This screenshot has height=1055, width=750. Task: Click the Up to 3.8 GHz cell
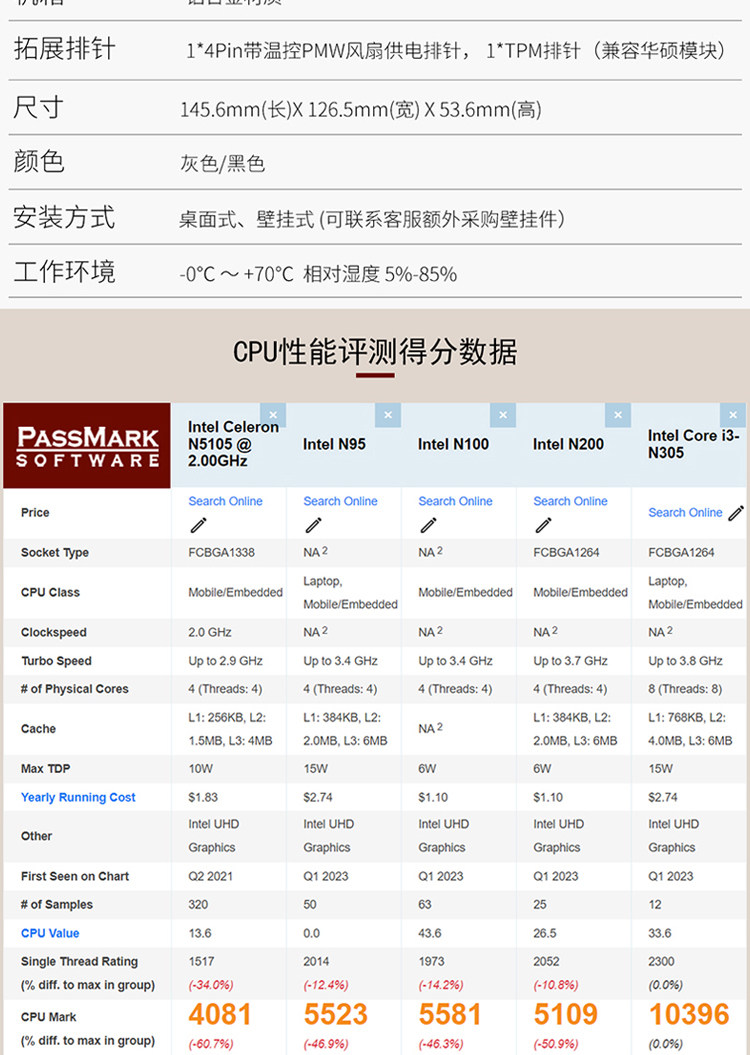685,661
